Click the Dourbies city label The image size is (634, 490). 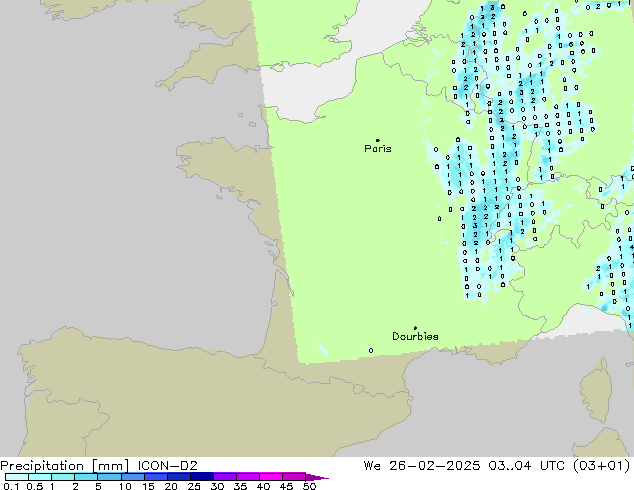[x=415, y=336]
